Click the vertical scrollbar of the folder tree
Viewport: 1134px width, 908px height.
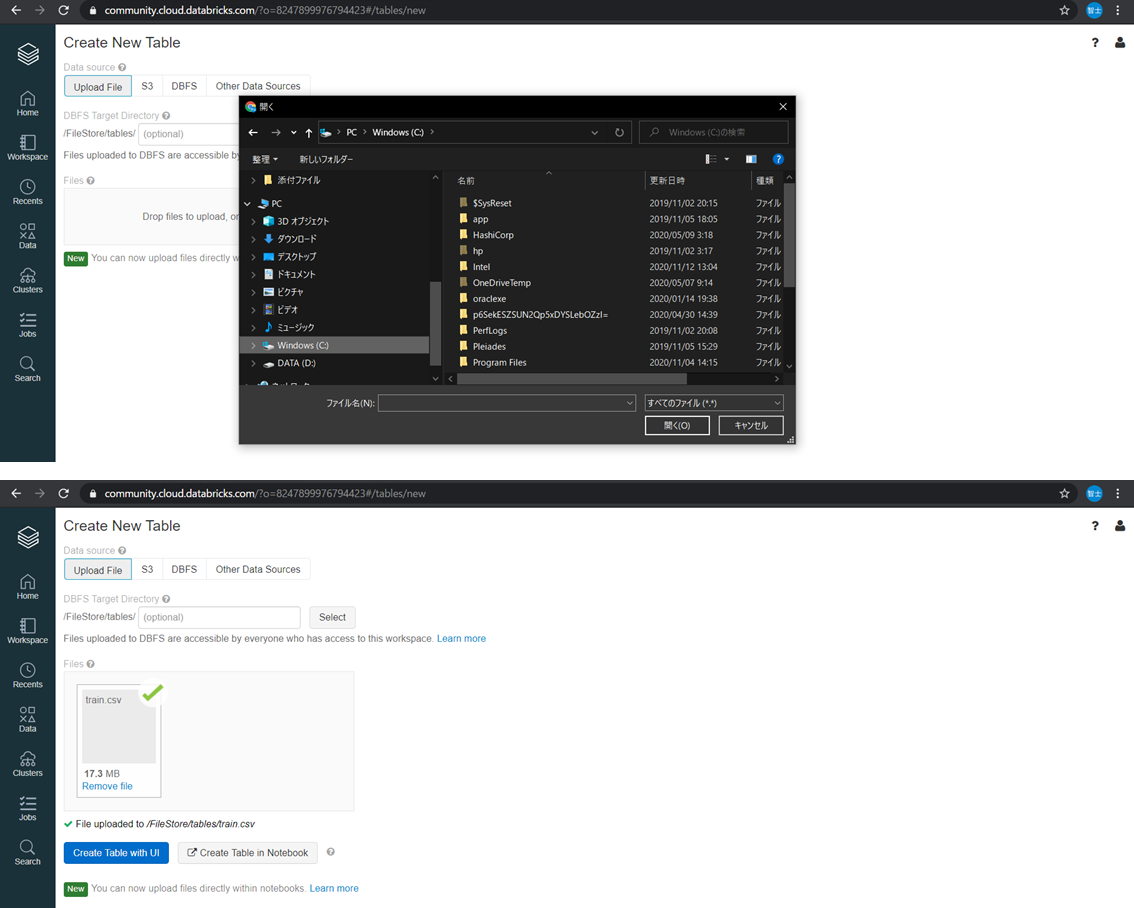tap(435, 322)
